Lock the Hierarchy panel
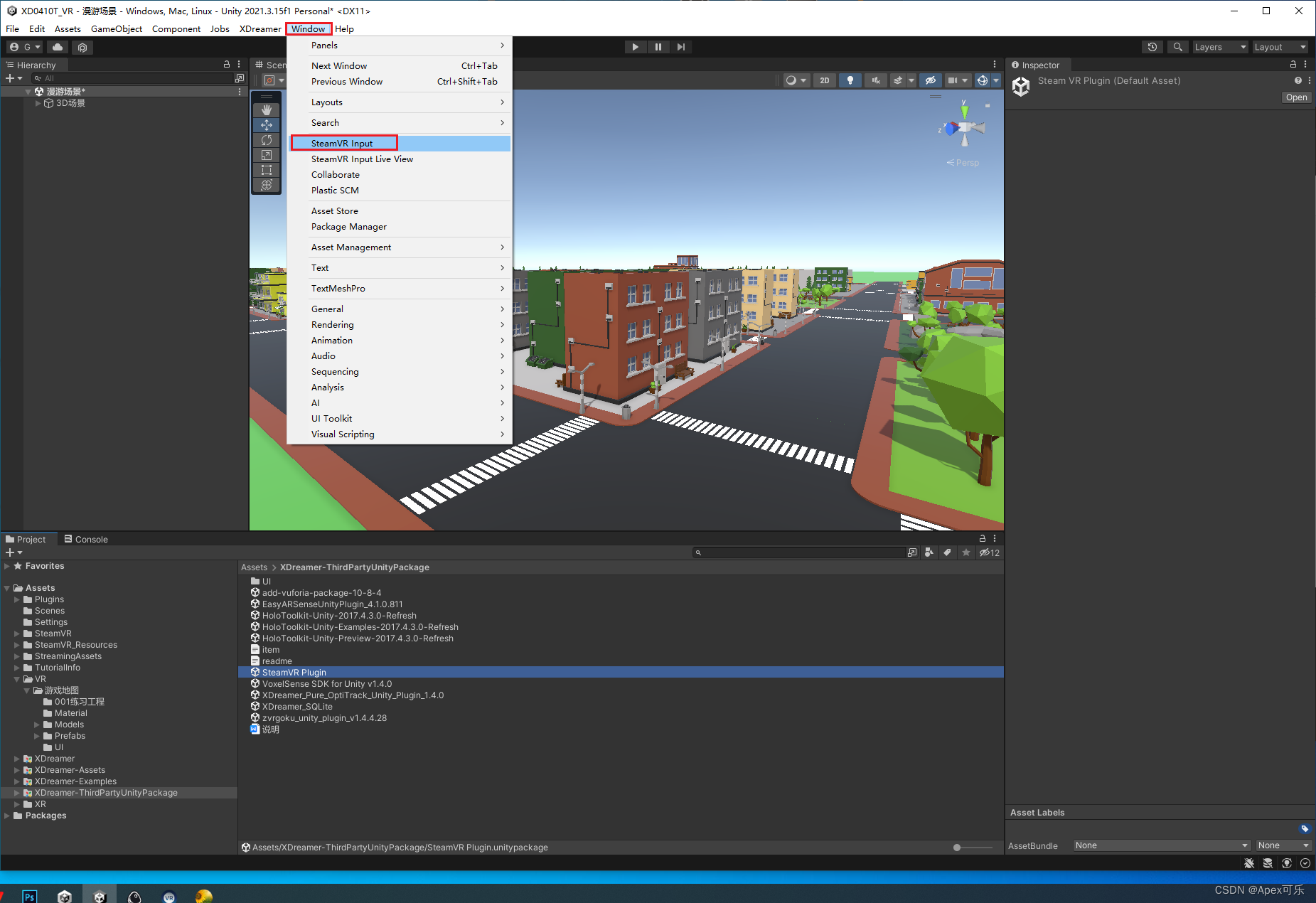1316x903 pixels. 227,64
